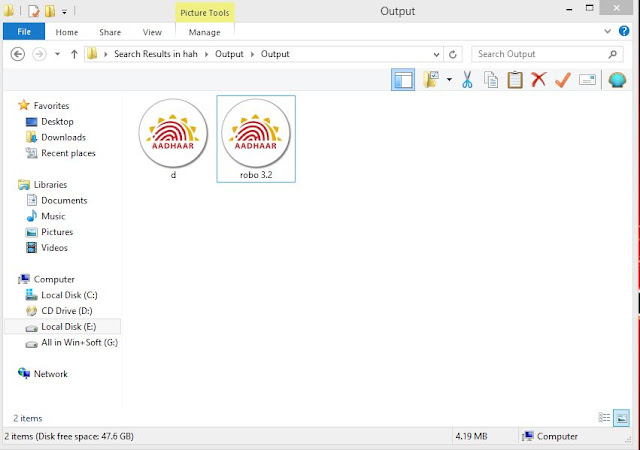The height and width of the screenshot is (450, 640).
Task: Open Desktop in Favorites
Action: [57, 121]
